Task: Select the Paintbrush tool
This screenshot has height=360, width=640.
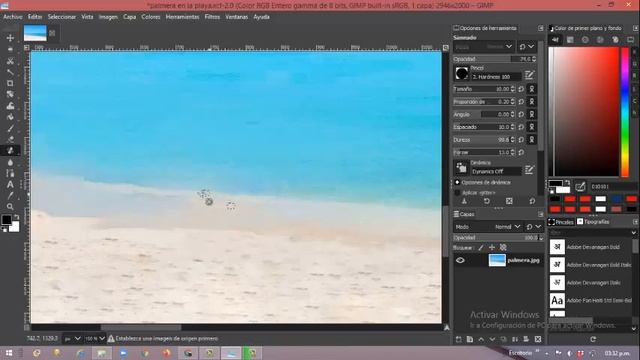Action: (10, 128)
